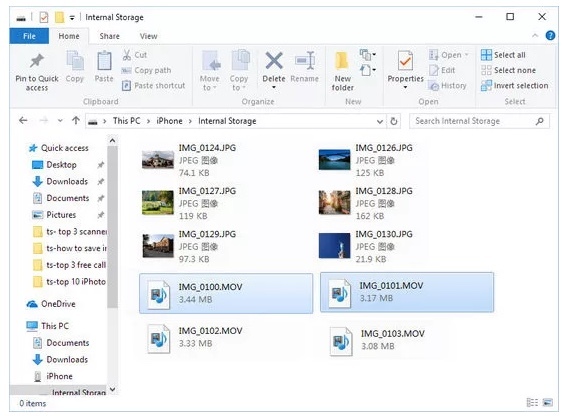Click the Forward navigation arrow
This screenshot has height=420, width=567.
[44, 120]
